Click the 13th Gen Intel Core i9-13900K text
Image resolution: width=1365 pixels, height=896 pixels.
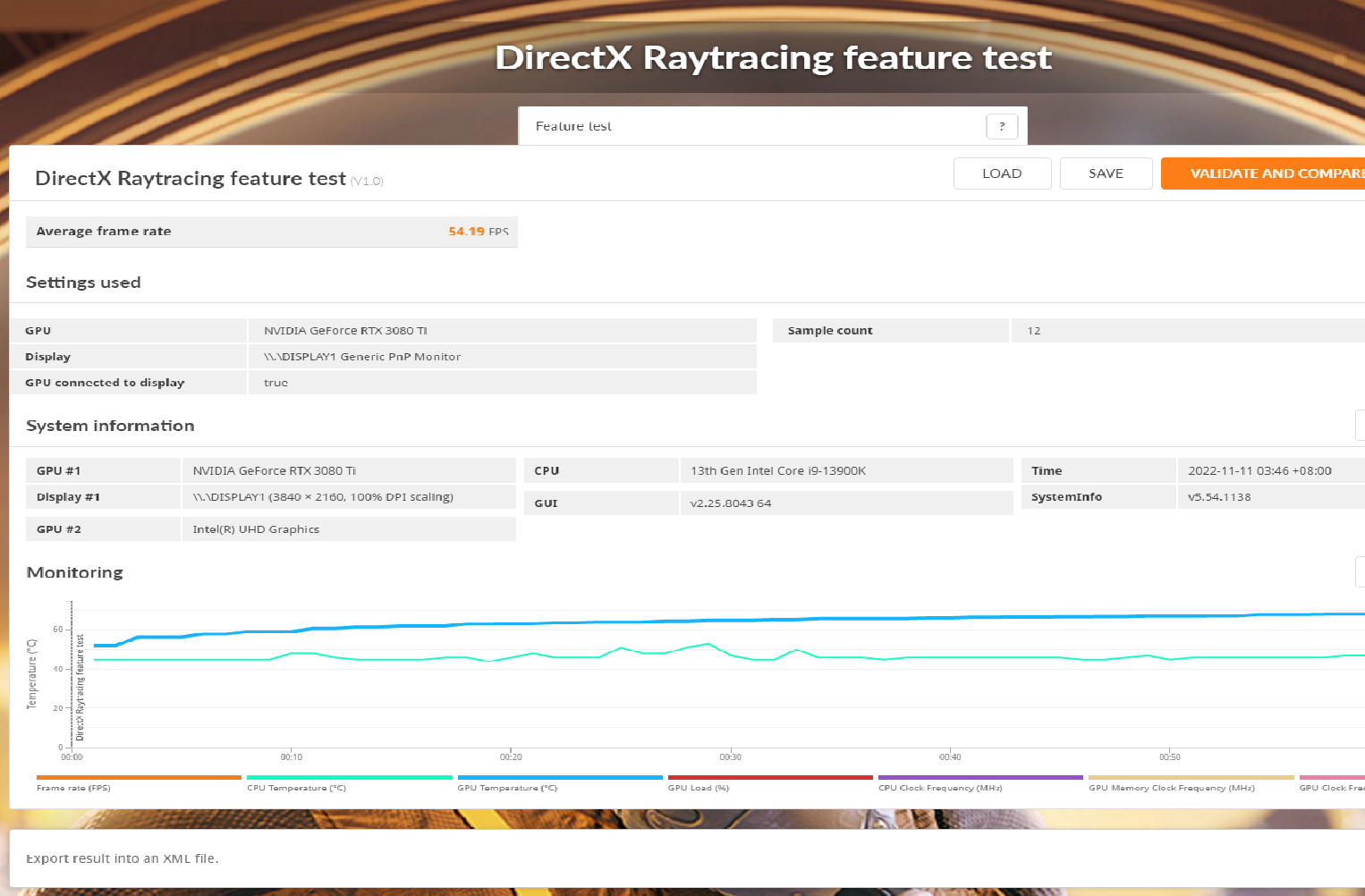point(778,471)
